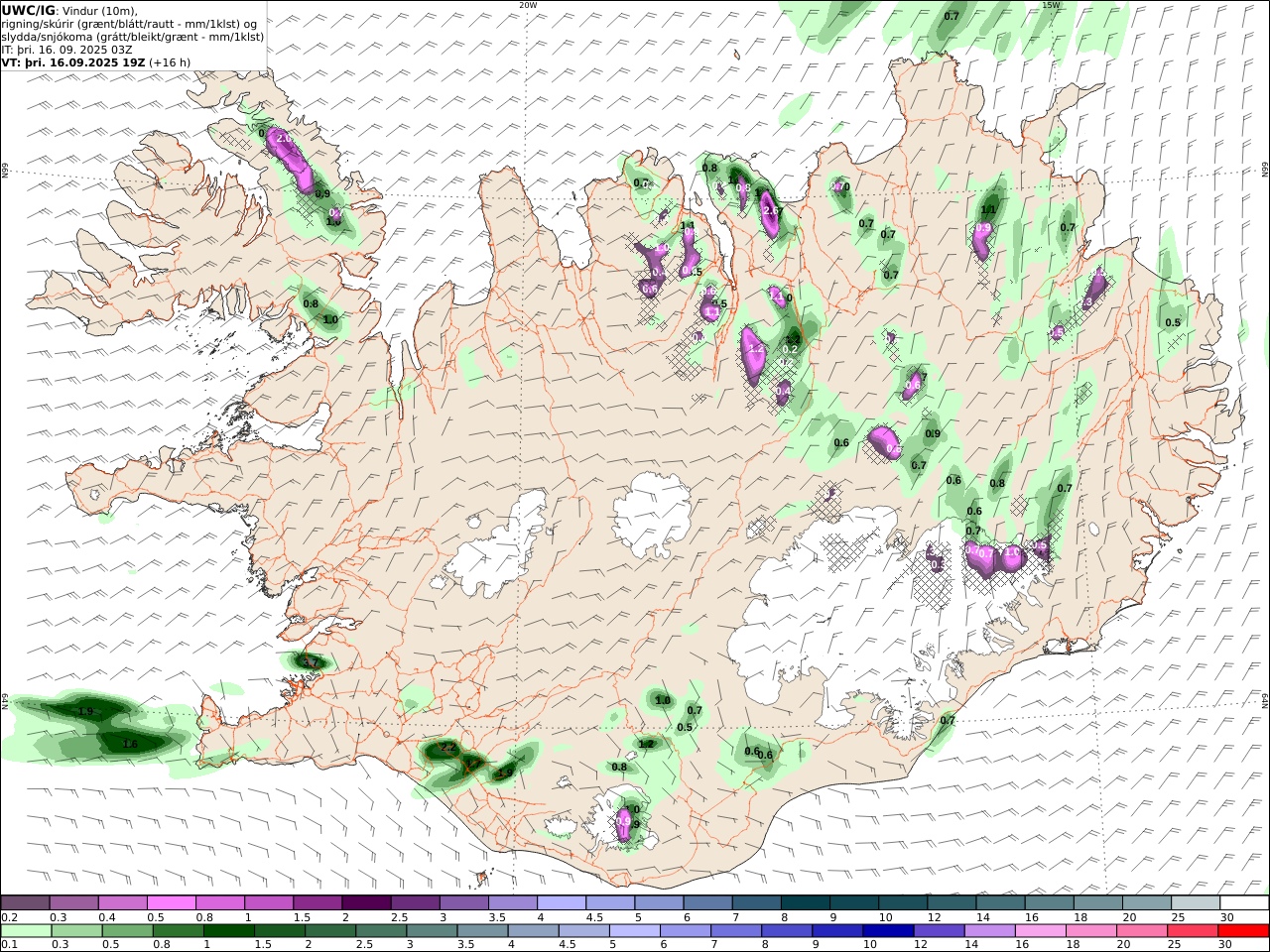
Task: Click the 'UWC/IG' title text
Action: point(28,10)
